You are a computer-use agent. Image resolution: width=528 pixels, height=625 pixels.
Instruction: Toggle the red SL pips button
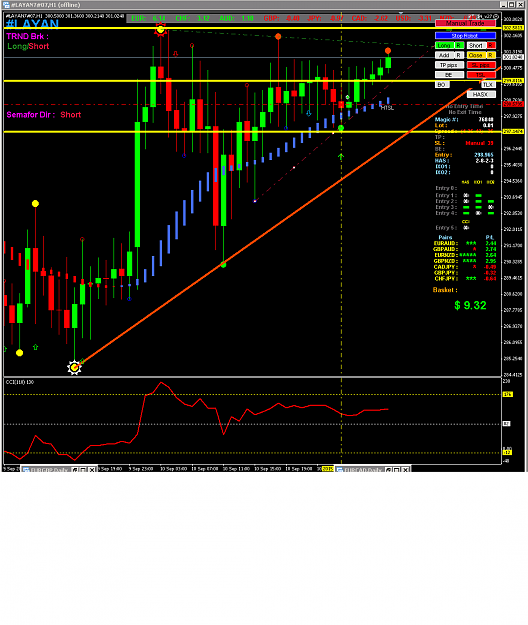coord(481,65)
